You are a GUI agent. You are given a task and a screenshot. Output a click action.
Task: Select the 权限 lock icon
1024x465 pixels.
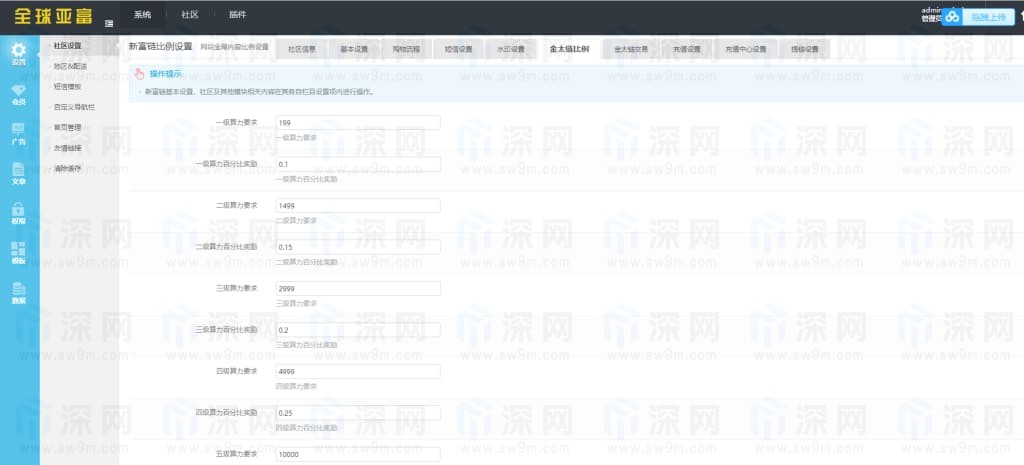click(19, 212)
